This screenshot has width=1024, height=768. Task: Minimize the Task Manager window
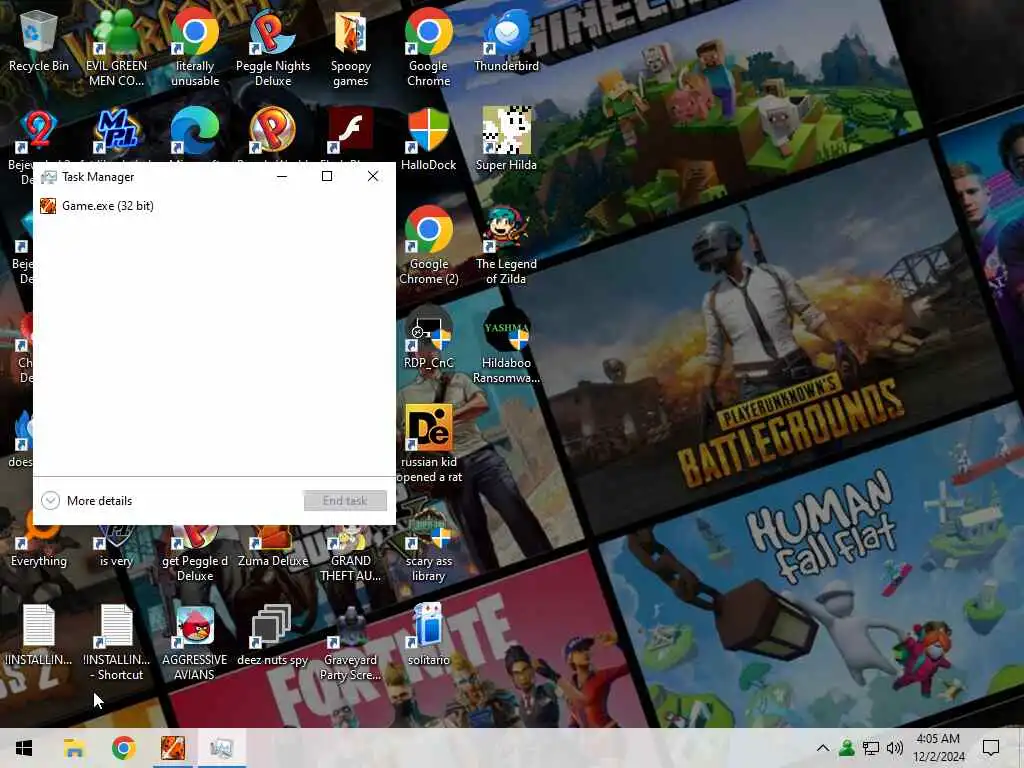tap(281, 176)
